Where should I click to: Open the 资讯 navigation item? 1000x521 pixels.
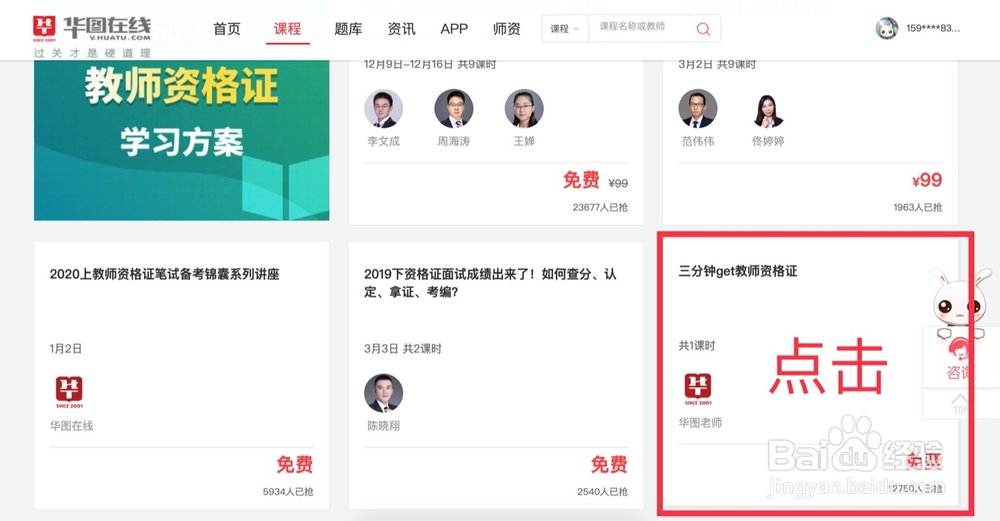[401, 29]
